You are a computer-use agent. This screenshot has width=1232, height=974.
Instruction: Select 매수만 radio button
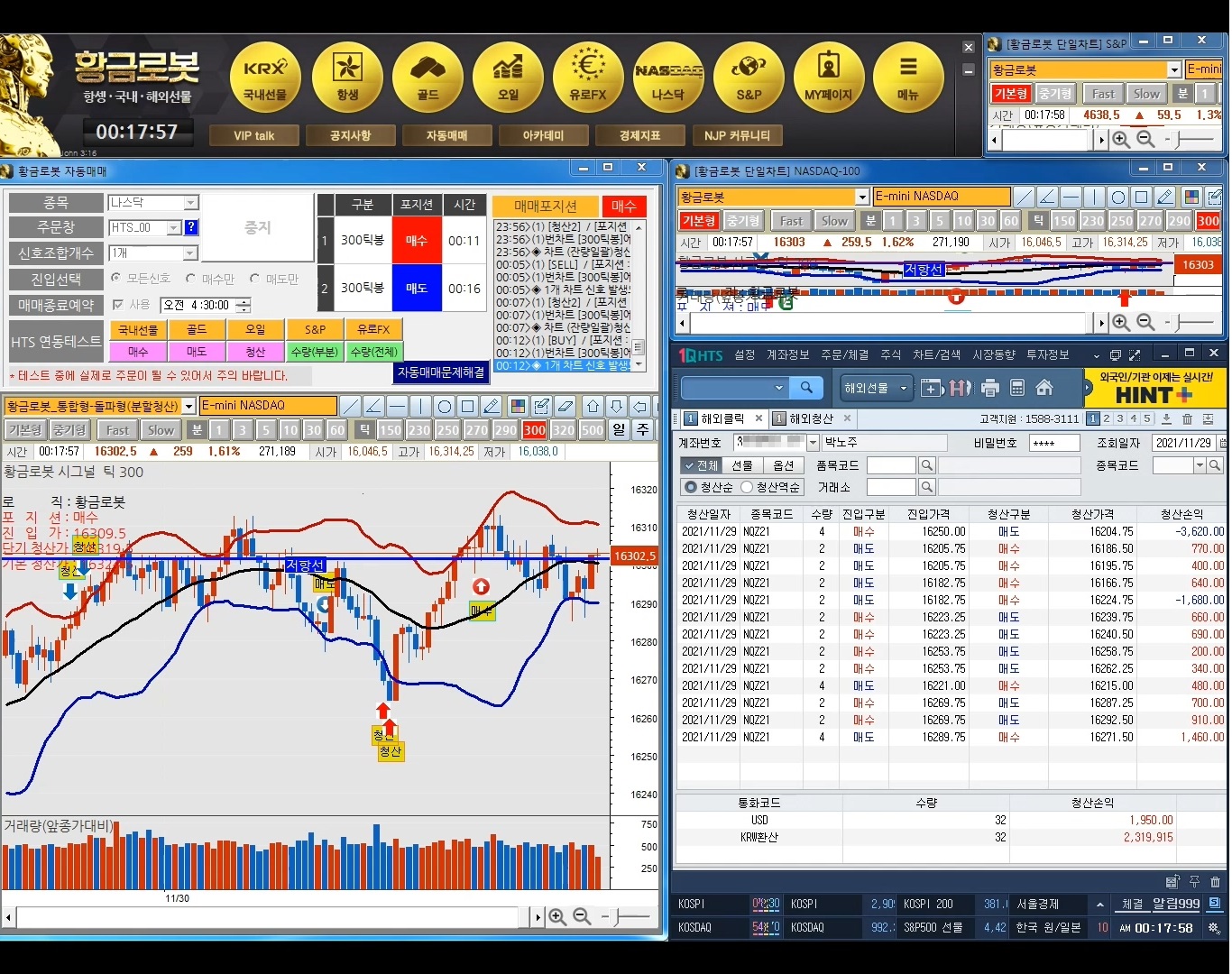coord(190,279)
